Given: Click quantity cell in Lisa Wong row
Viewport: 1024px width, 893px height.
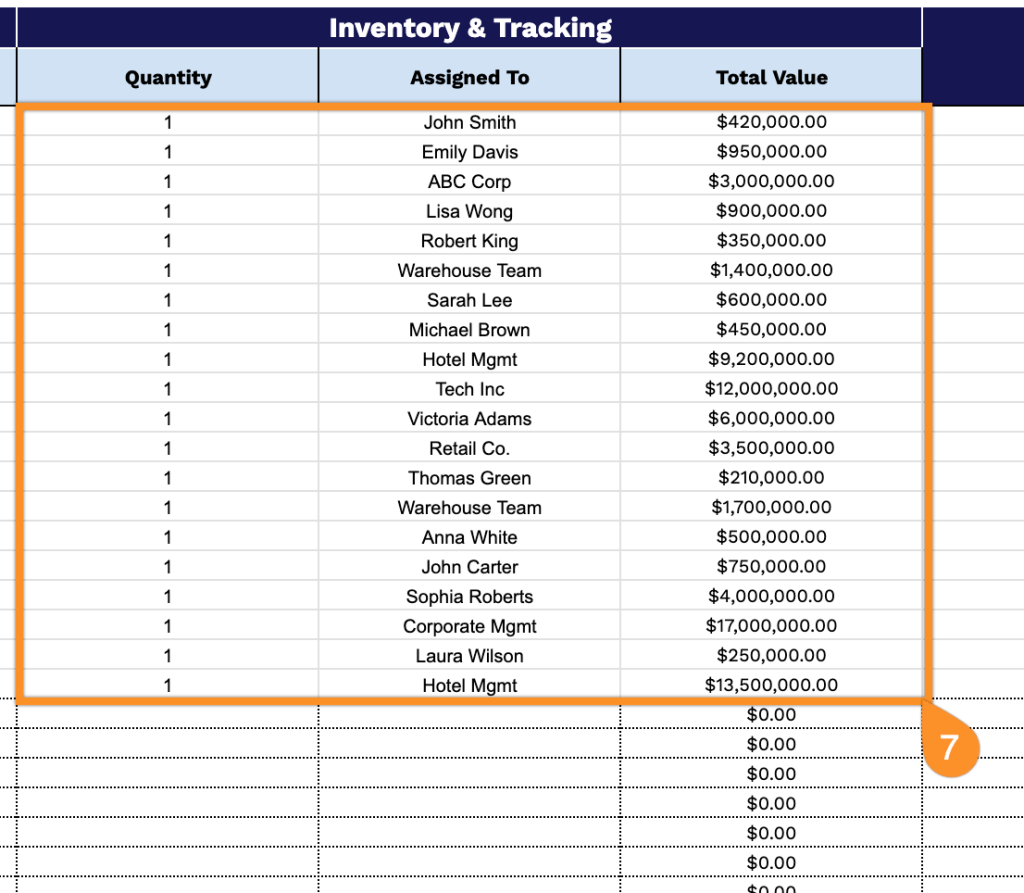Looking at the screenshot, I should [x=168, y=211].
